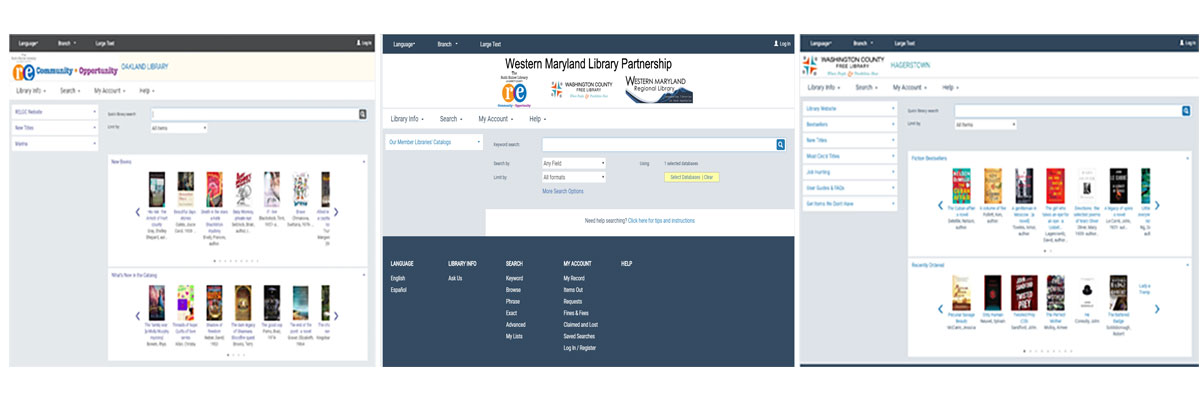Click Advanced in footer Search column
1200x400 pixels.
pos(515,324)
